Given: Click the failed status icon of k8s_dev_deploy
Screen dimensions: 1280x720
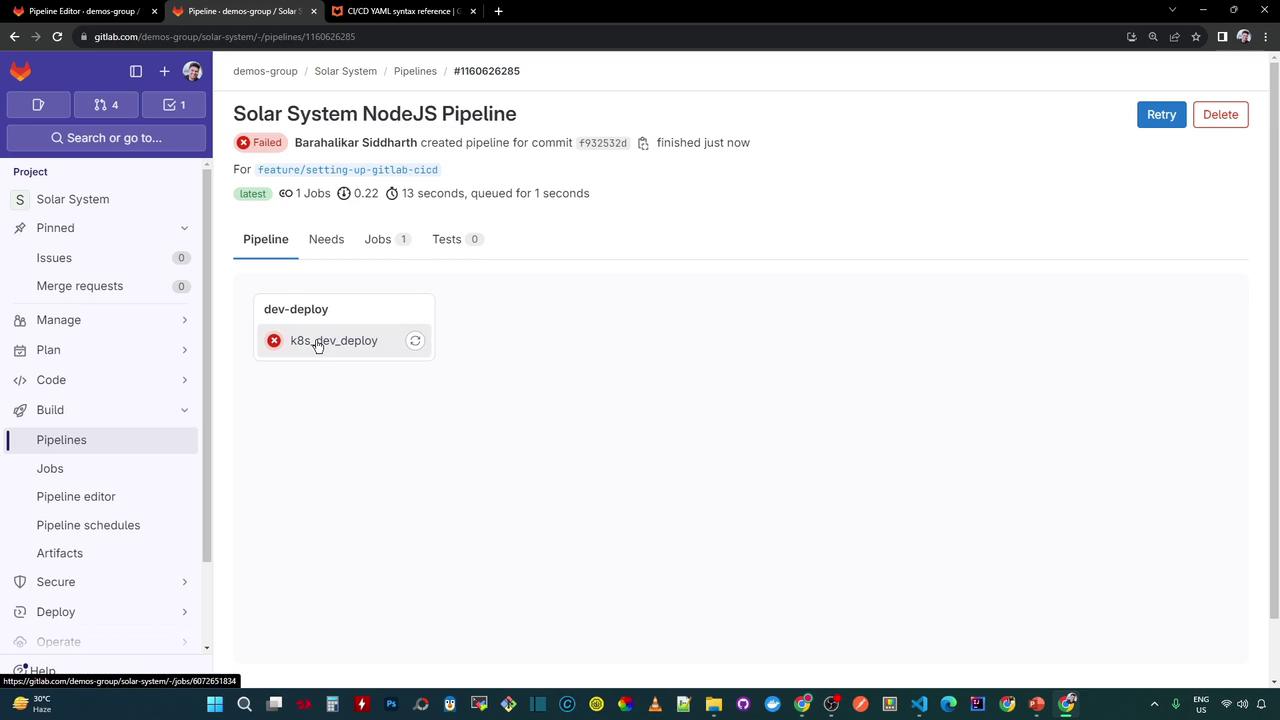Looking at the screenshot, I should pos(274,341).
